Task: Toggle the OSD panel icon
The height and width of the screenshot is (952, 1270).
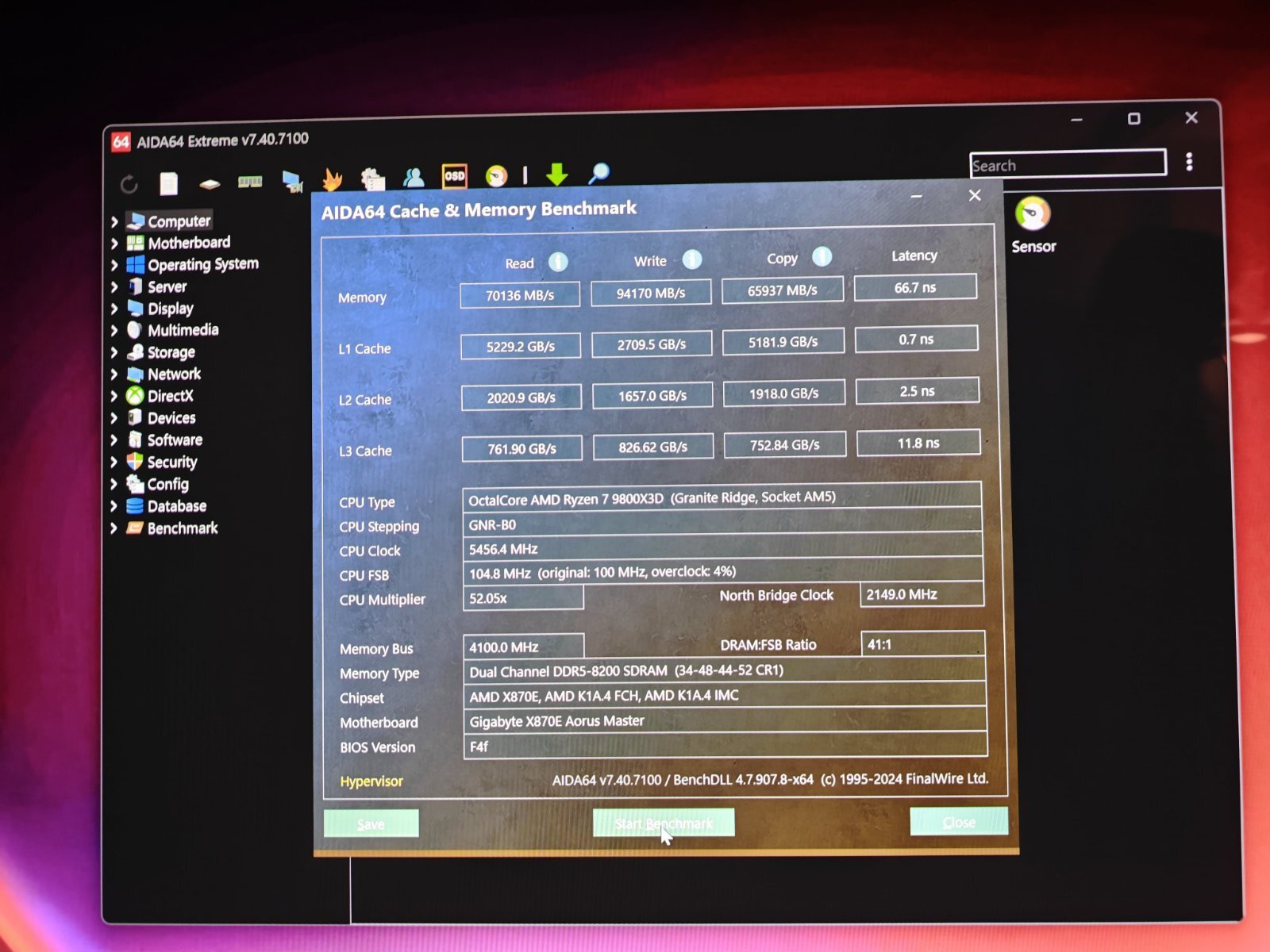Action: tap(455, 176)
